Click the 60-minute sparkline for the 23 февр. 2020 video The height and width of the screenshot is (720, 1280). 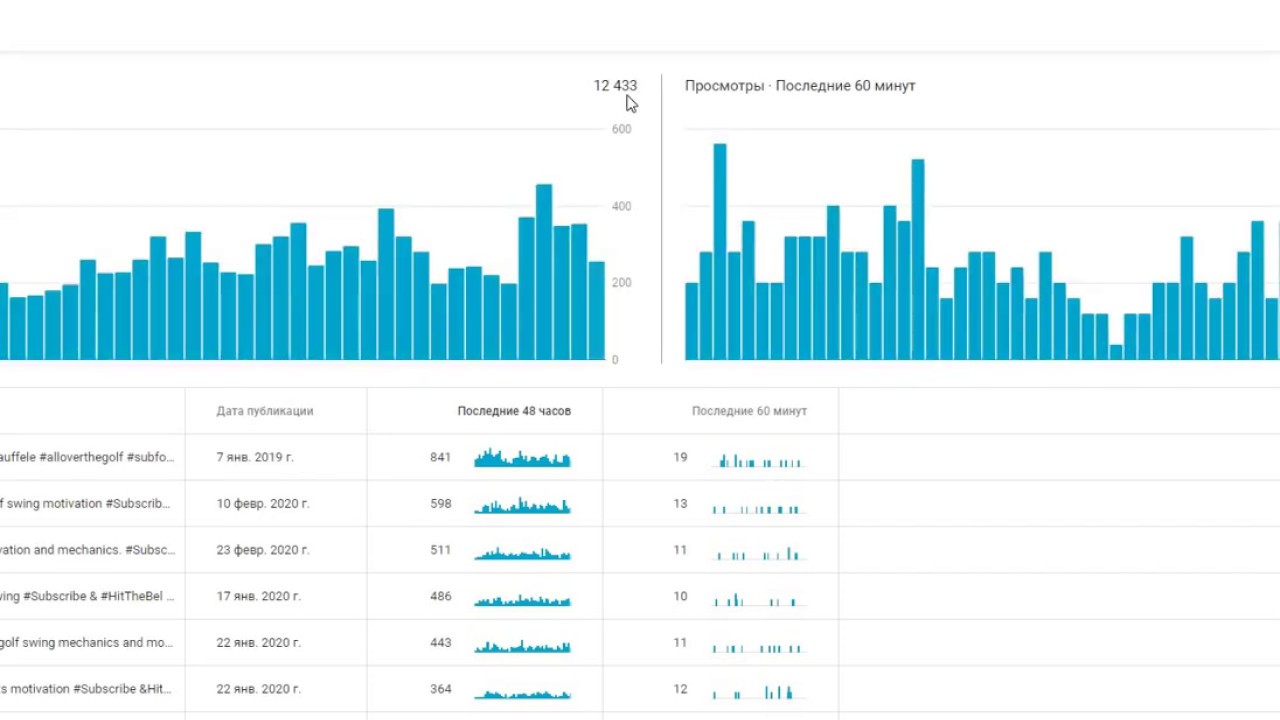(758, 552)
